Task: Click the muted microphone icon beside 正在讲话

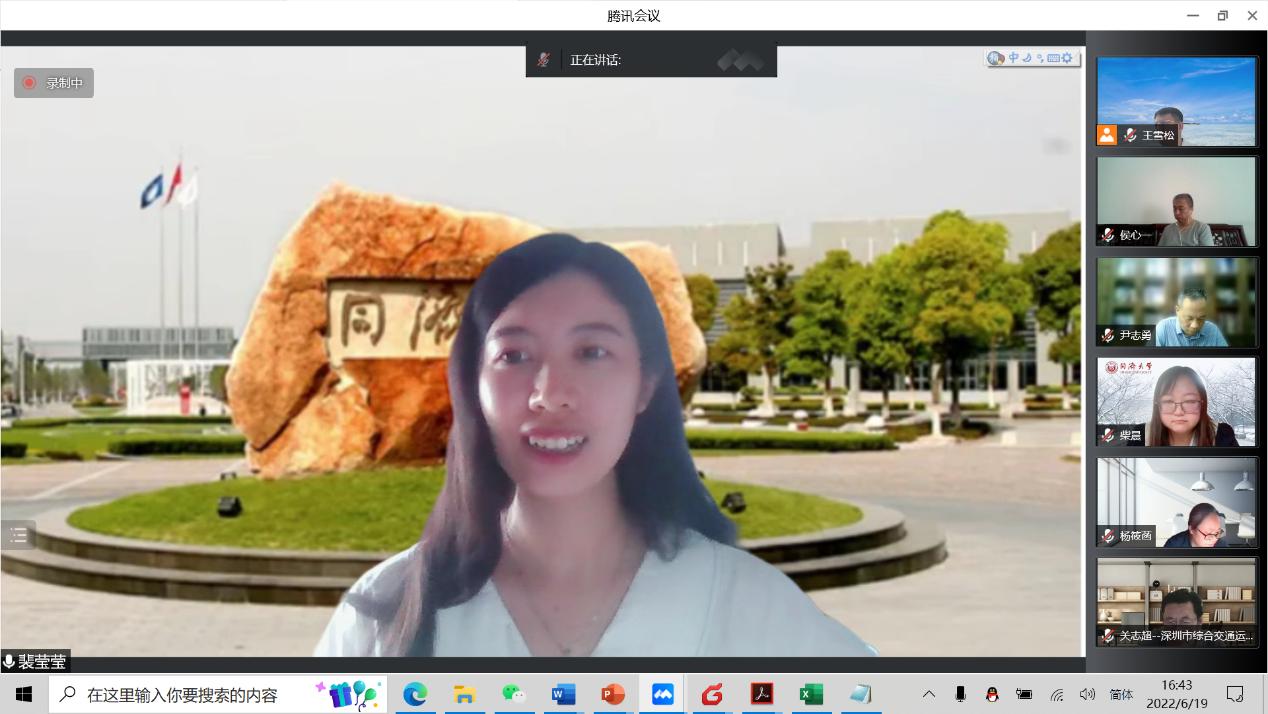Action: pyautogui.click(x=543, y=60)
